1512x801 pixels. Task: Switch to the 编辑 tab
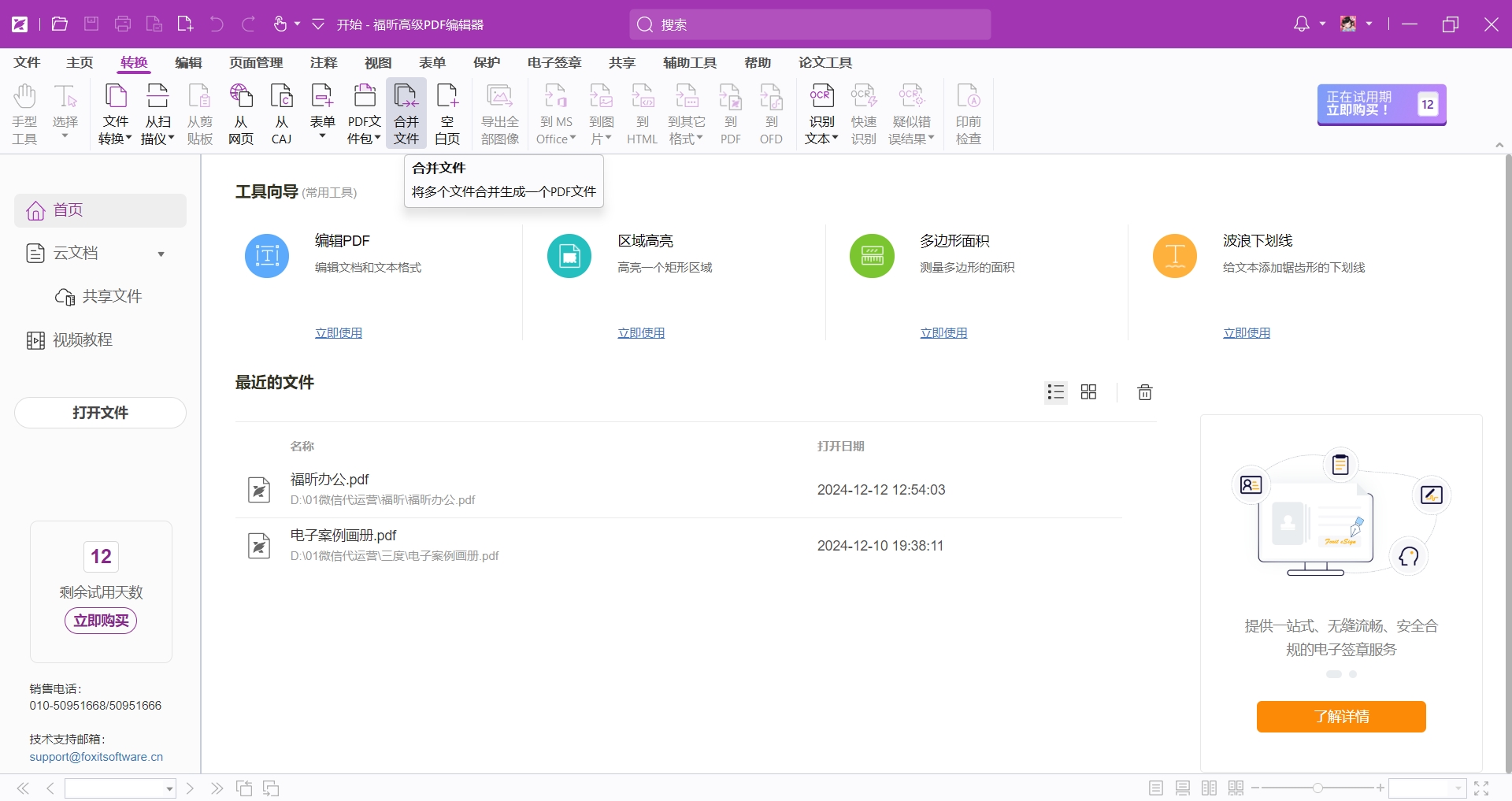point(188,62)
